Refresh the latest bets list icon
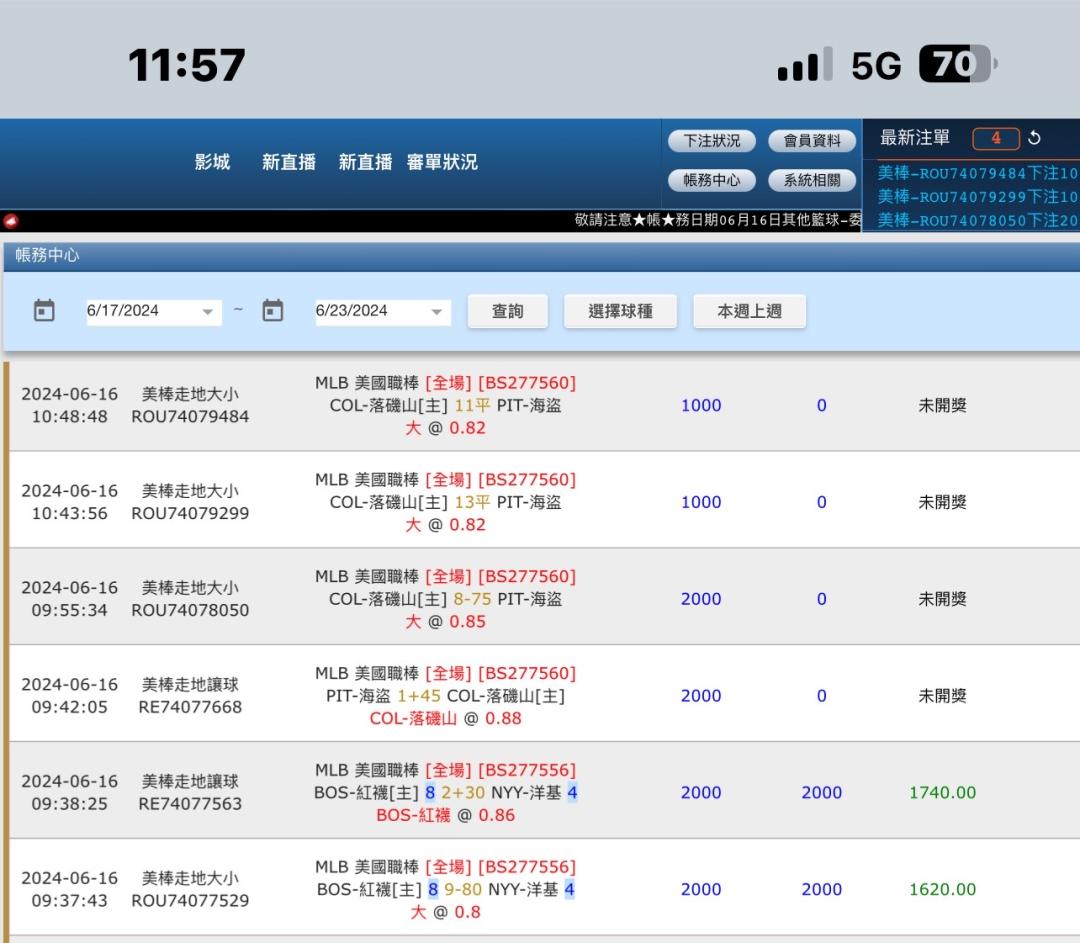The height and width of the screenshot is (943, 1080). pyautogui.click(x=1034, y=138)
